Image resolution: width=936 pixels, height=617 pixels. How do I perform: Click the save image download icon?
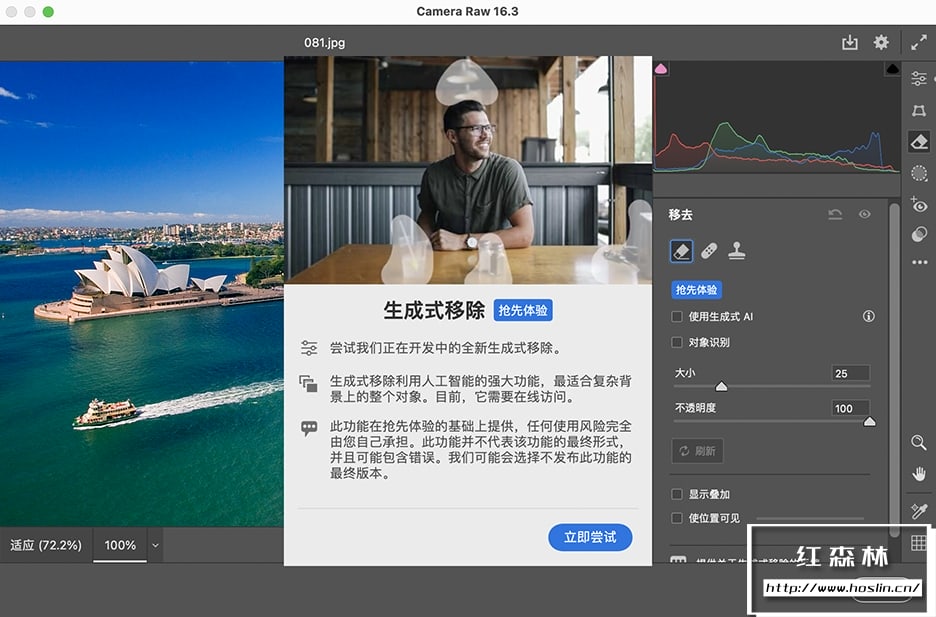[850, 42]
